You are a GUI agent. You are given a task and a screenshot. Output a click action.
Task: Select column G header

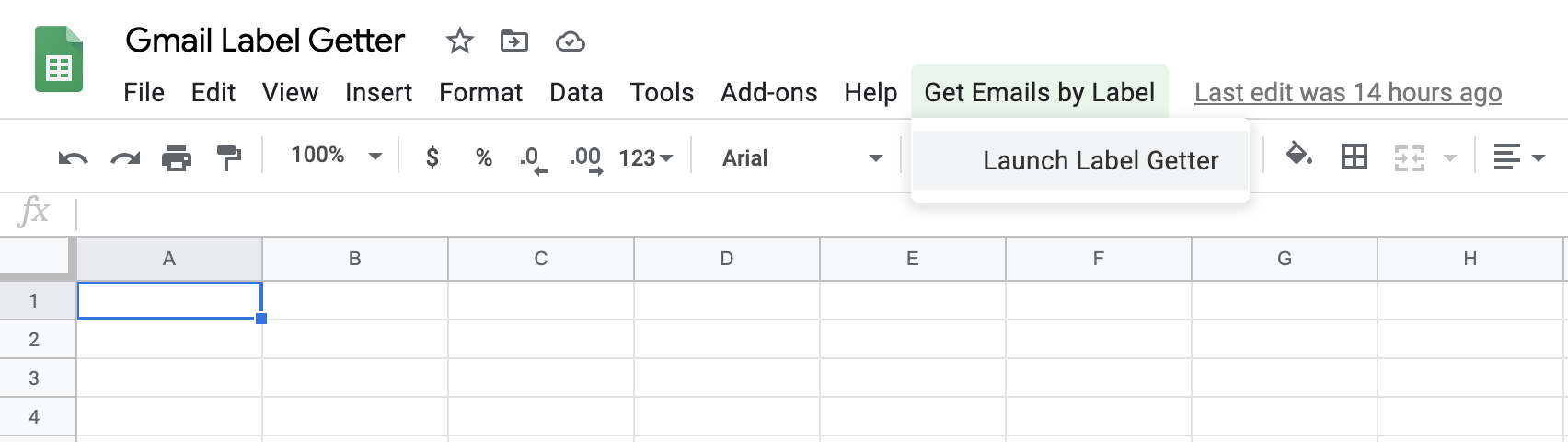[1285, 259]
